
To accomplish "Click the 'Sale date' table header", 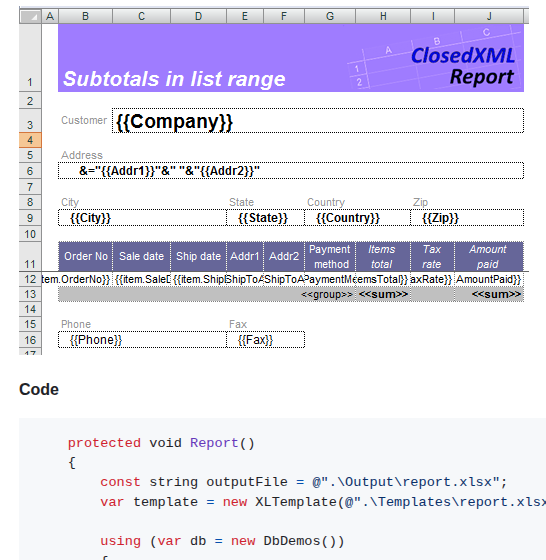I will 141,256.
